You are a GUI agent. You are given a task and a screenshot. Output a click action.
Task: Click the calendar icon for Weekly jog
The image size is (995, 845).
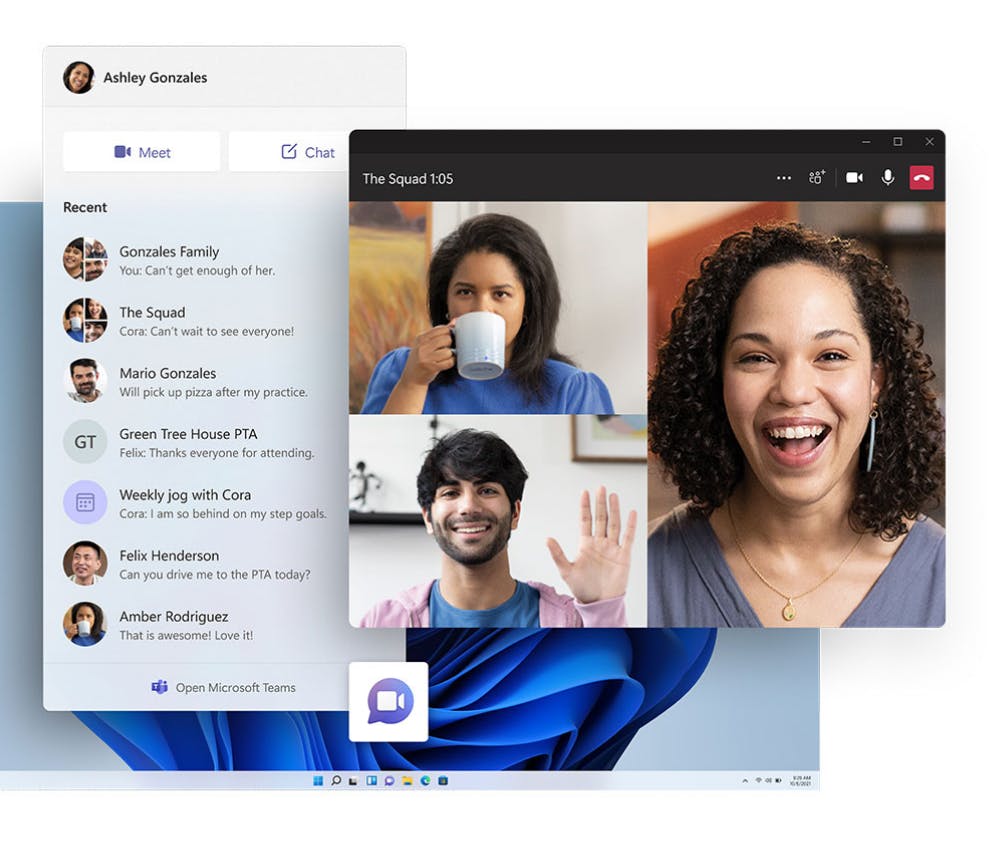[x=85, y=502]
